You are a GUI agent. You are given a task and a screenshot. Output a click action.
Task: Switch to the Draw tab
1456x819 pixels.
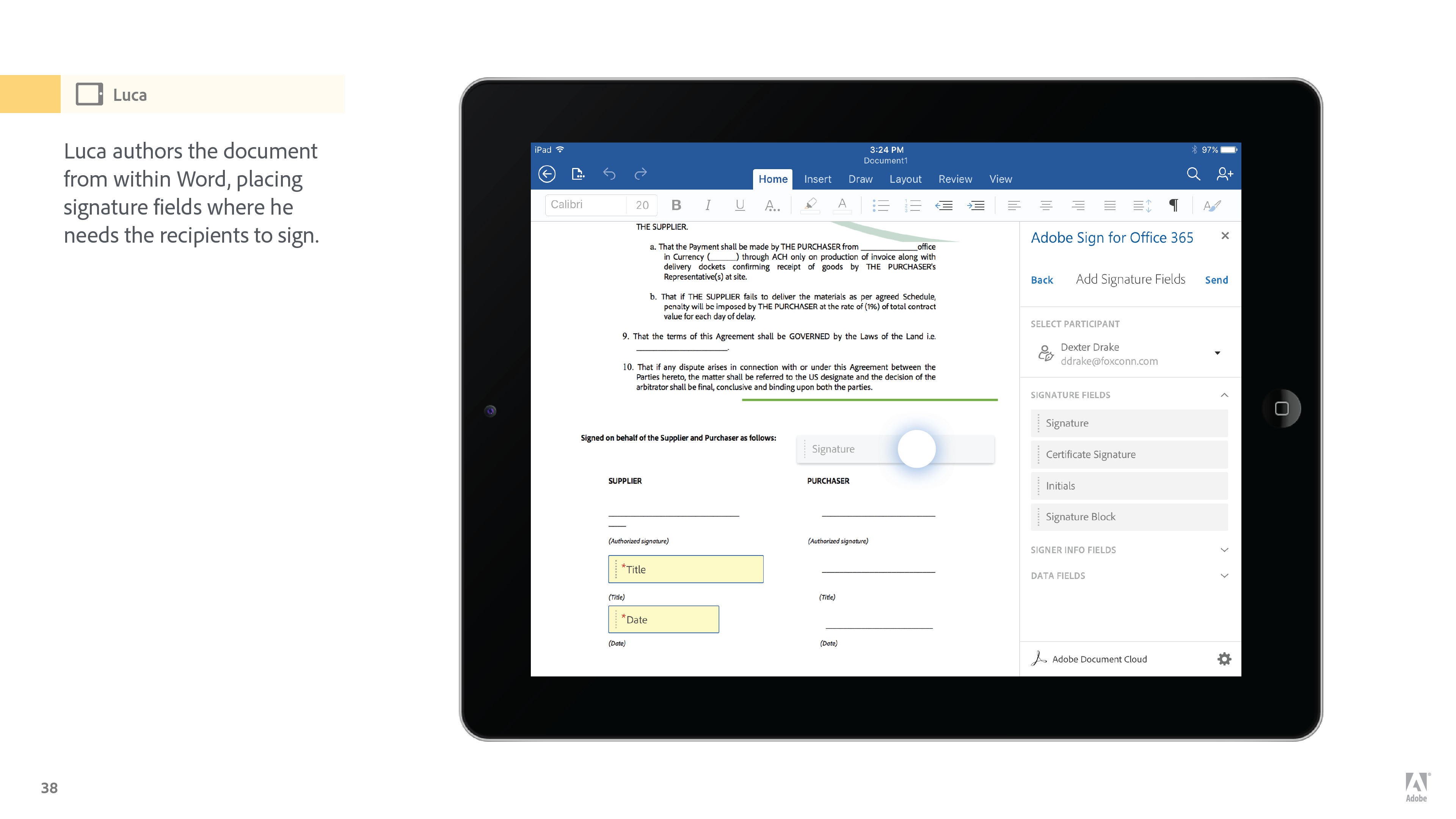pyautogui.click(x=860, y=179)
